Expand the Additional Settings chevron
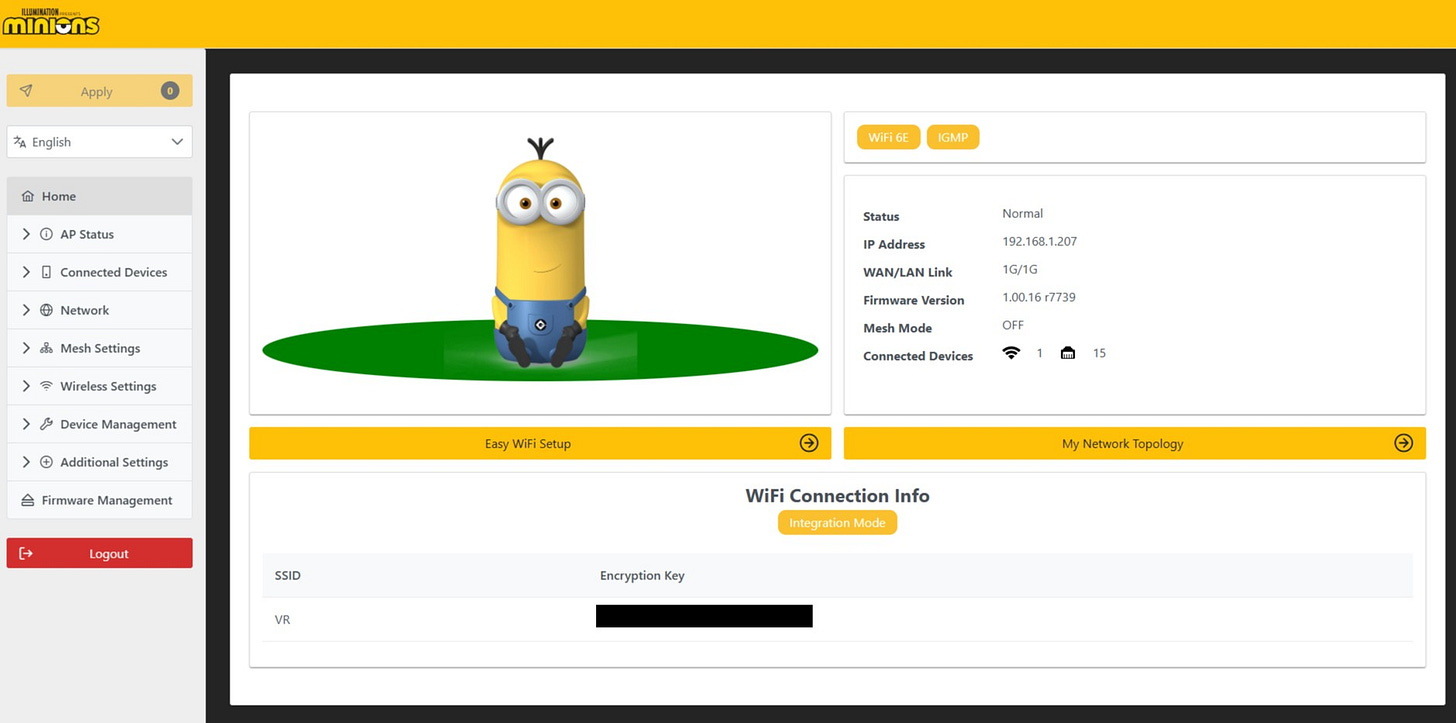The height and width of the screenshot is (723, 1456). click(26, 462)
